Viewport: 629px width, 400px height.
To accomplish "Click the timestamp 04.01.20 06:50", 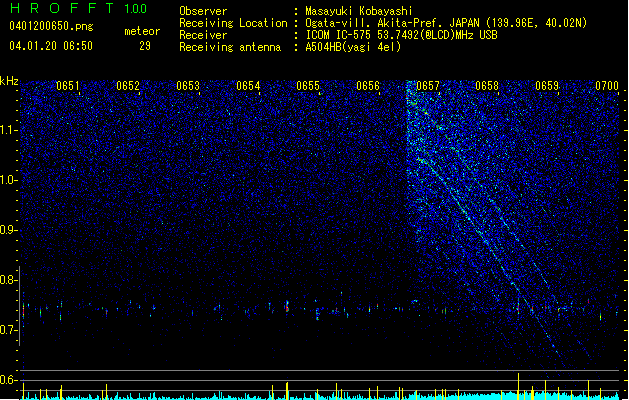I will [51, 46].
